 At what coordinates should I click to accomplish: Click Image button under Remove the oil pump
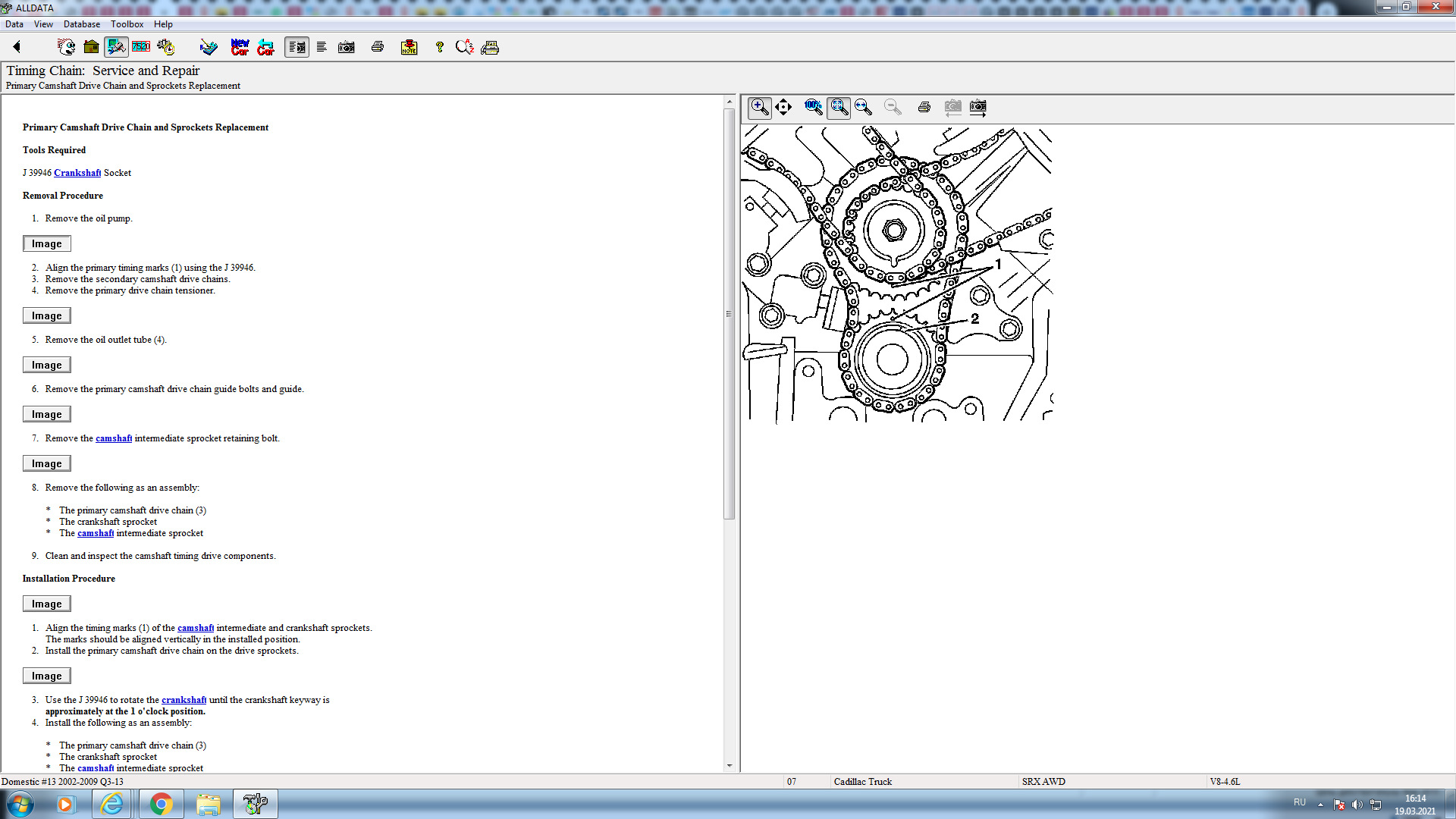[46, 243]
